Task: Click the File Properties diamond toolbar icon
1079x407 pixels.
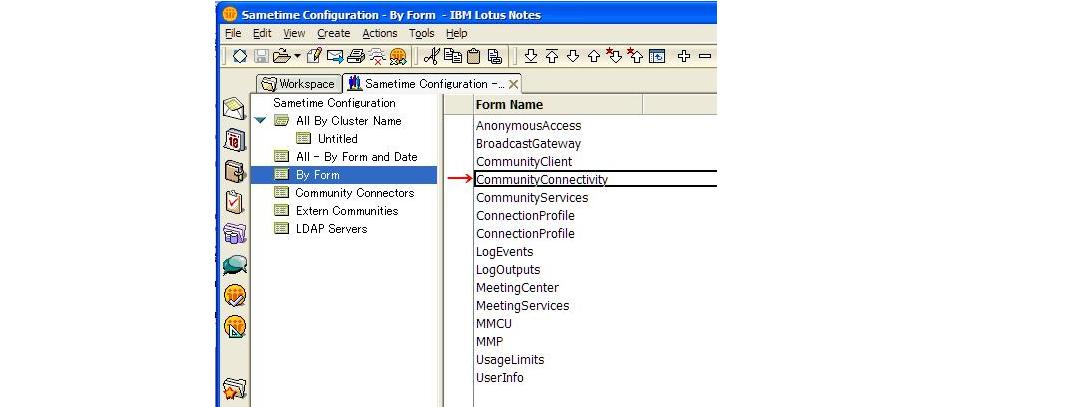Action: [239, 56]
